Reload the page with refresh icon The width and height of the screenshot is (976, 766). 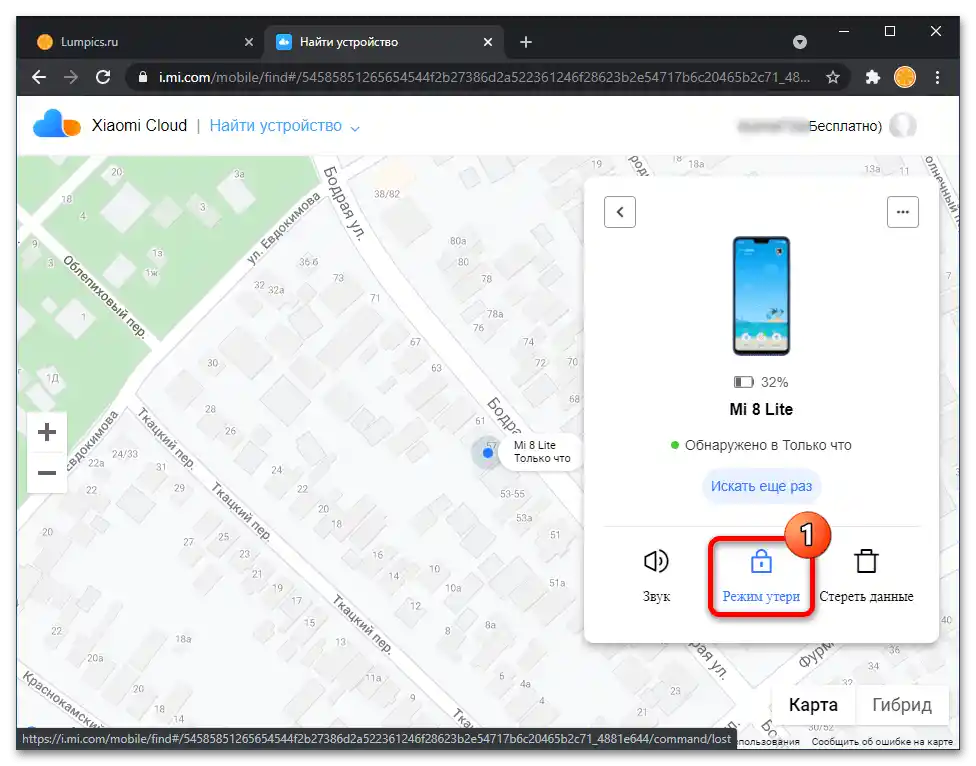pyautogui.click(x=103, y=77)
